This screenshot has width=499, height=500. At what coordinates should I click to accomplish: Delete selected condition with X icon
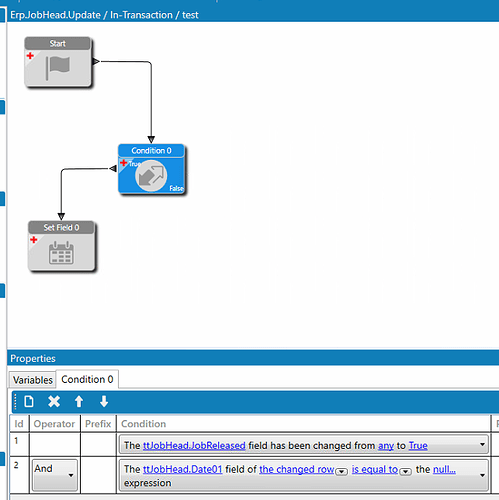point(54,401)
